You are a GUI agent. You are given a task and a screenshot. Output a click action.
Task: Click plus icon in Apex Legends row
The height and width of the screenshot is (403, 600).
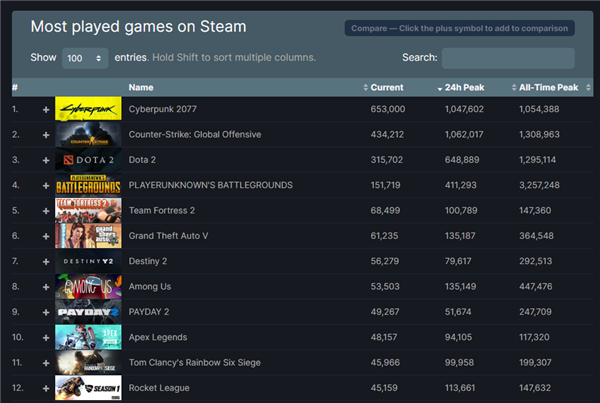coord(46,338)
